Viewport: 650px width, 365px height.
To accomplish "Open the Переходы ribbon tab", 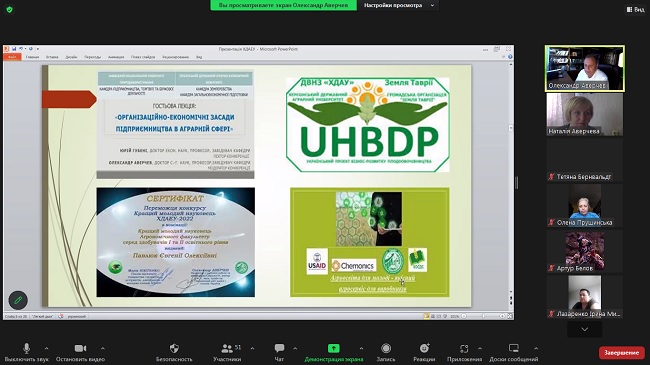I will [x=92, y=57].
